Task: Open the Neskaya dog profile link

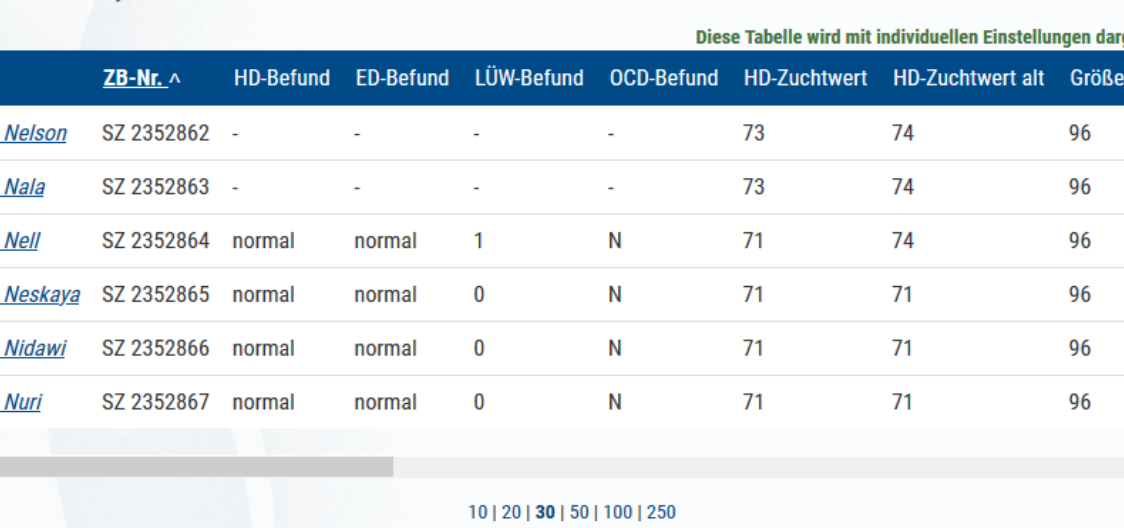Action: (42, 295)
